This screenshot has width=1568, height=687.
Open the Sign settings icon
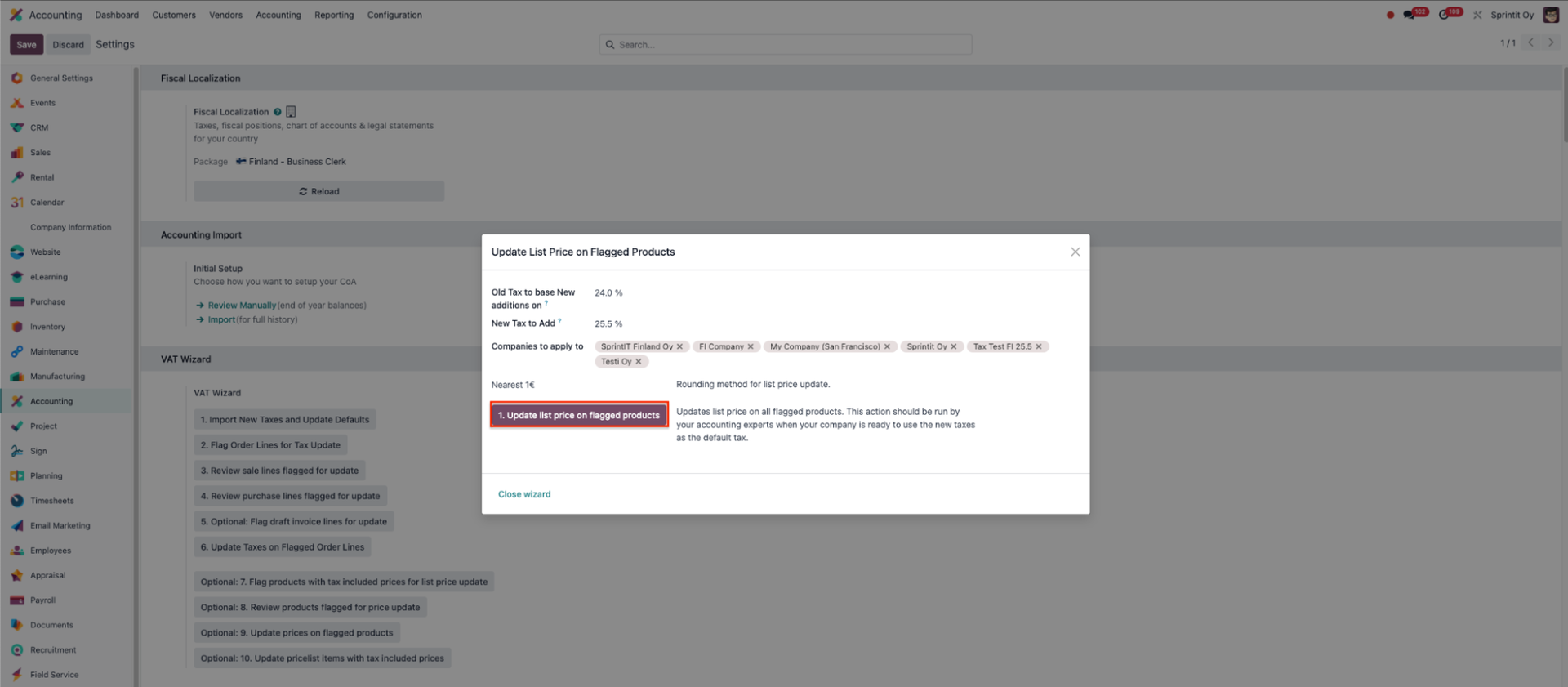[17, 451]
